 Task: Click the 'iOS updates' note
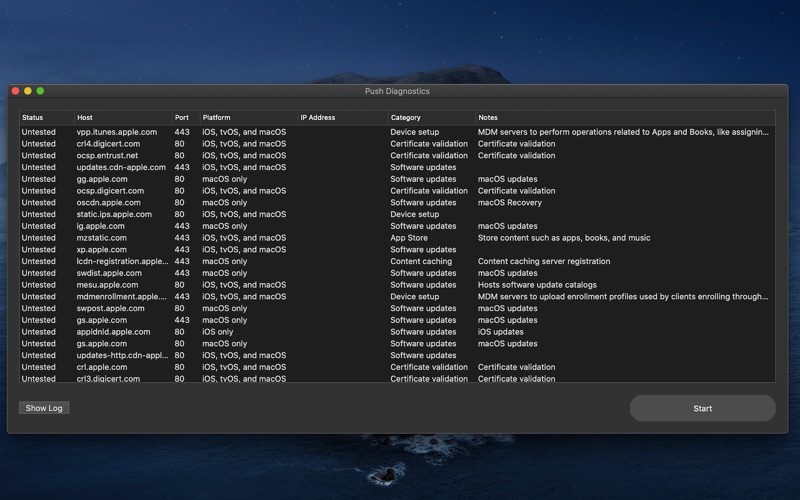pos(501,332)
